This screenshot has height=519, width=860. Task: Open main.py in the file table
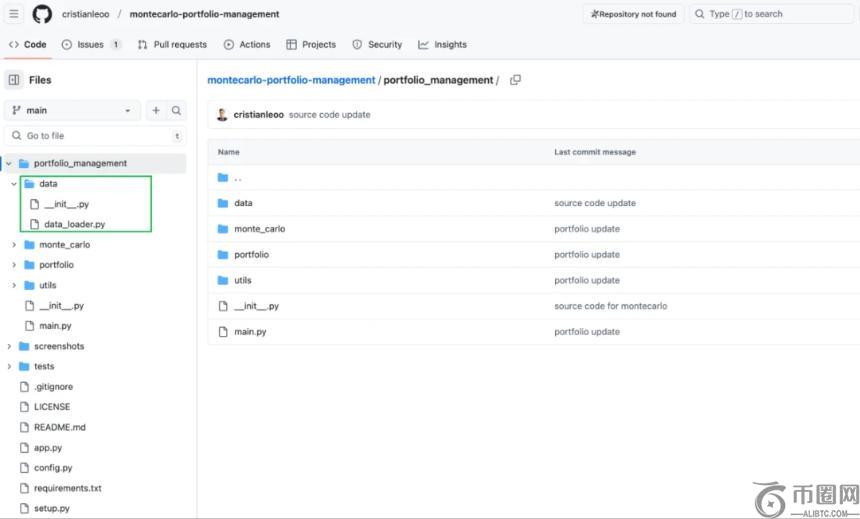[x=250, y=332]
